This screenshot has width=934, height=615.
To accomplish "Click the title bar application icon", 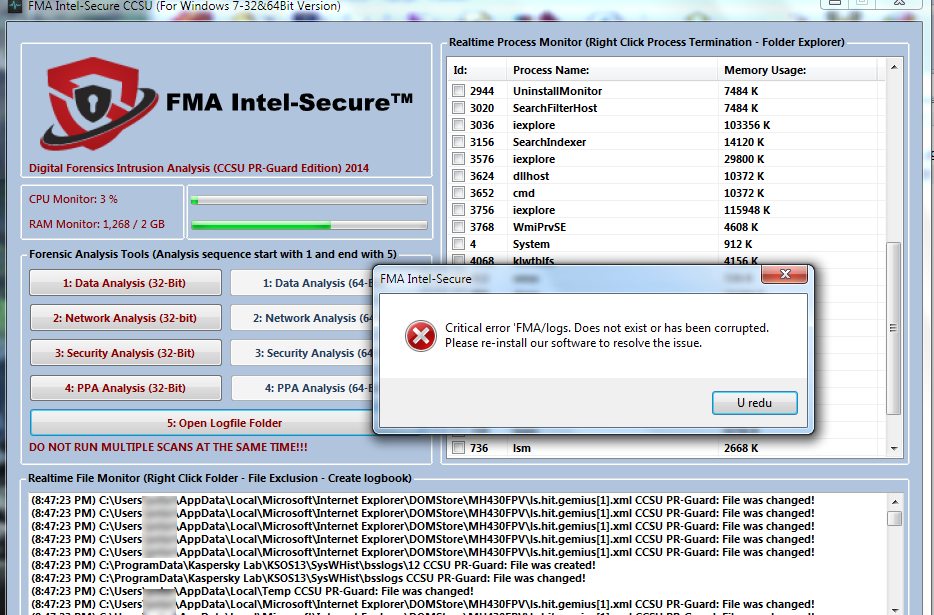I will coord(14,6).
